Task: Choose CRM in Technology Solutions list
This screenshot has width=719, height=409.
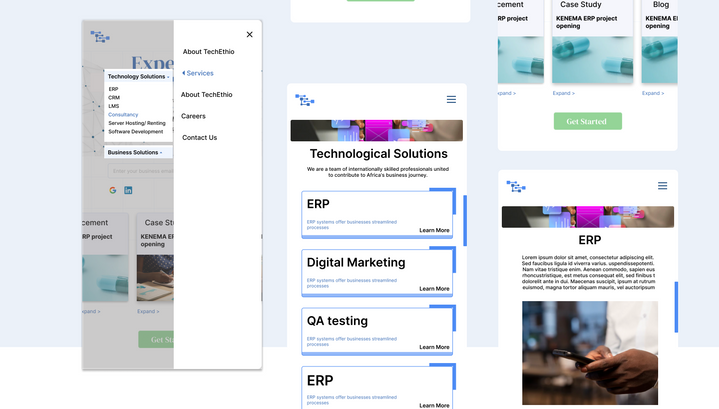Action: (114, 98)
